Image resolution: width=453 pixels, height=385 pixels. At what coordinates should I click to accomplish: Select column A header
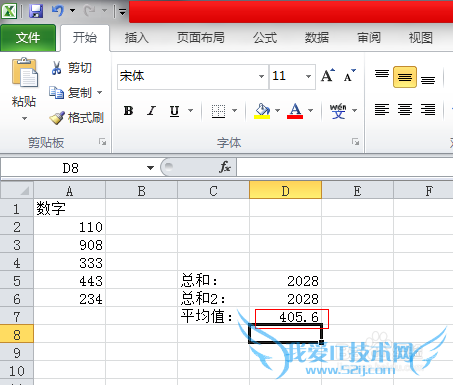tap(69, 191)
